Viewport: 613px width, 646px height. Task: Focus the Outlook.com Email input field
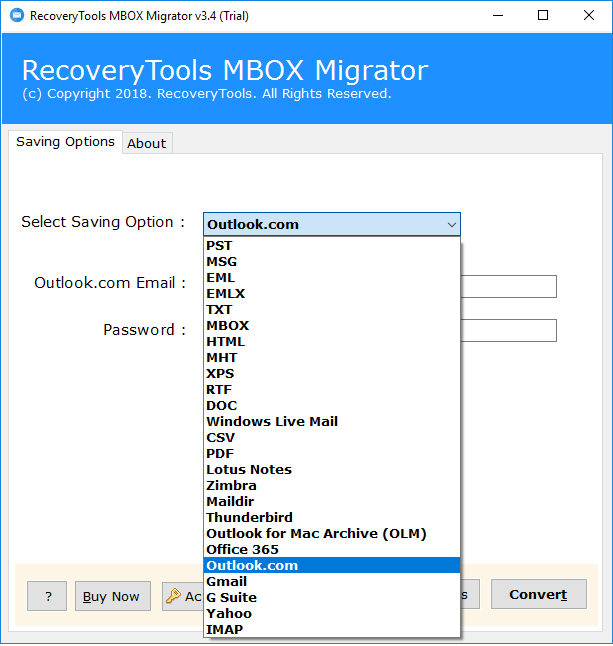point(508,286)
